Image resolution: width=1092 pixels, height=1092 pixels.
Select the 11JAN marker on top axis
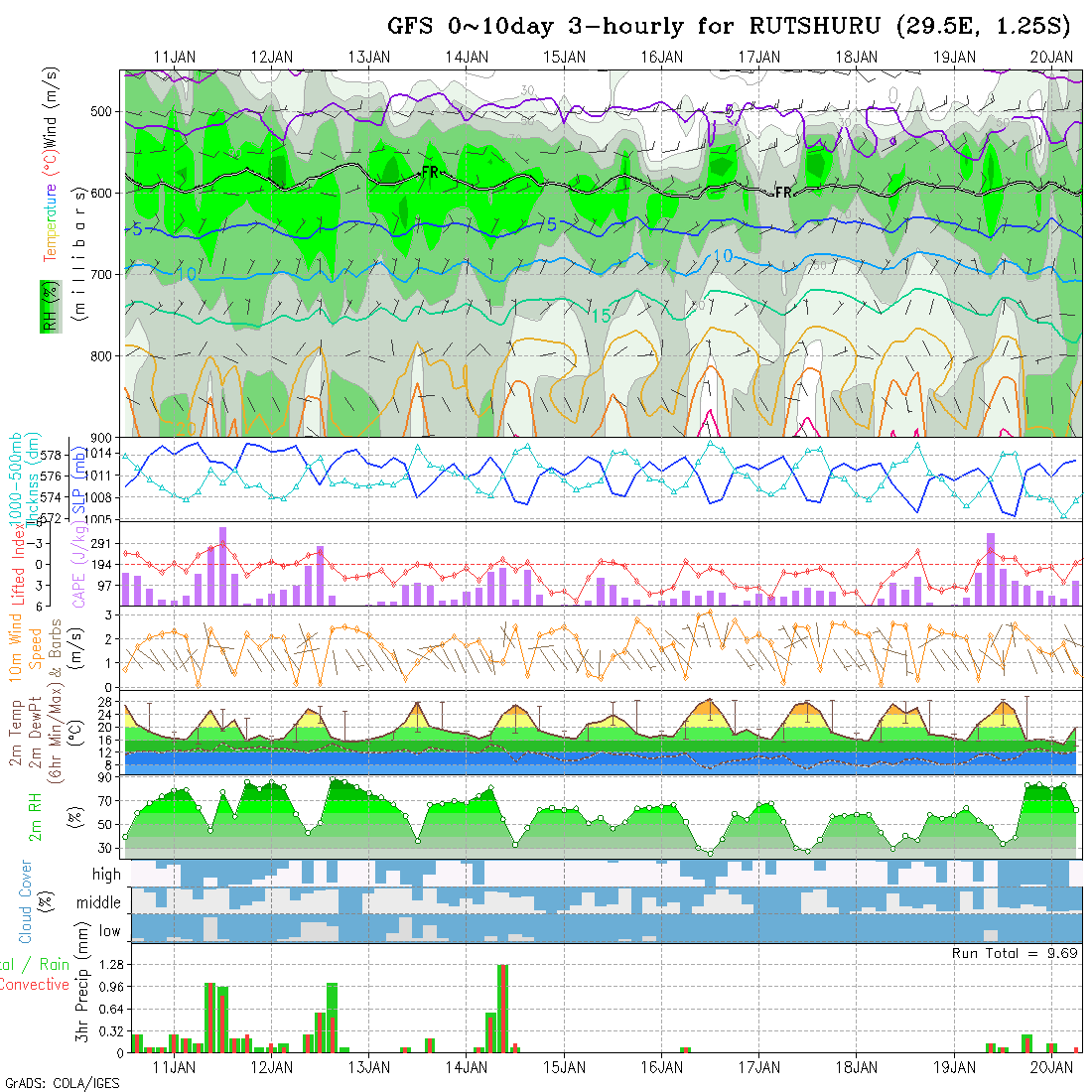click(x=175, y=58)
